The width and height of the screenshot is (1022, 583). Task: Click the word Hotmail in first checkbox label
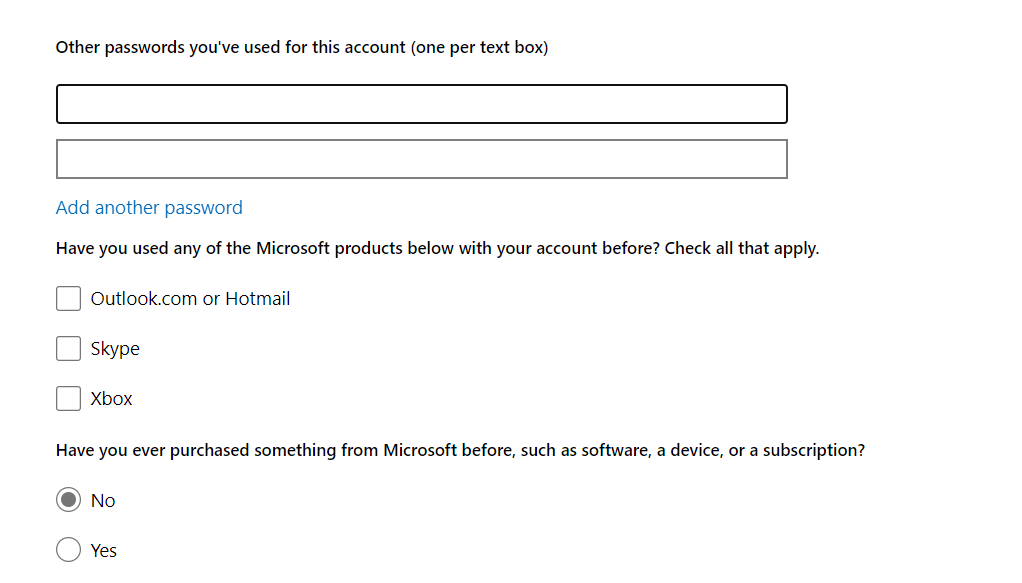[258, 298]
